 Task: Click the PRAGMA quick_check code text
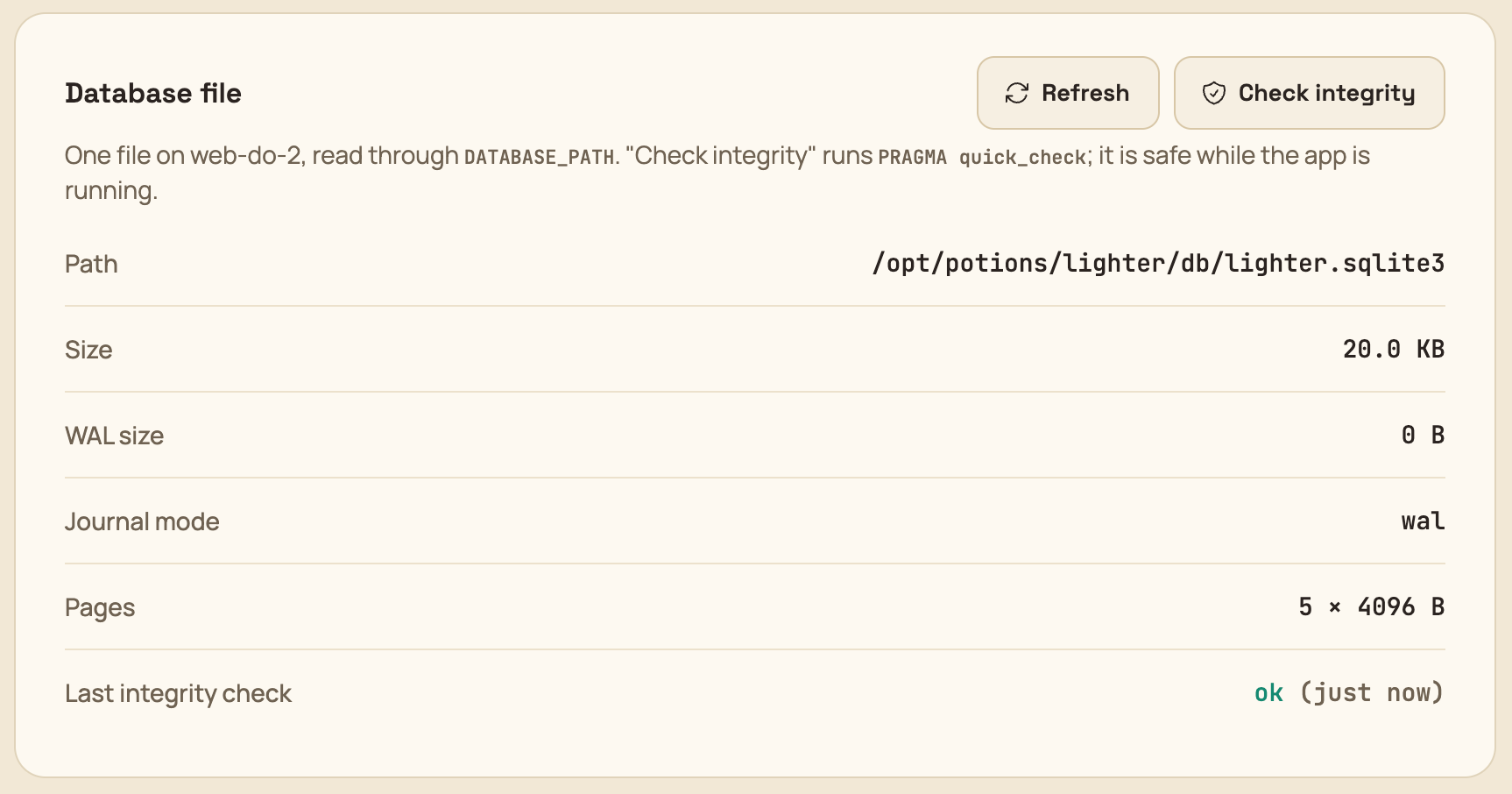coord(981,157)
